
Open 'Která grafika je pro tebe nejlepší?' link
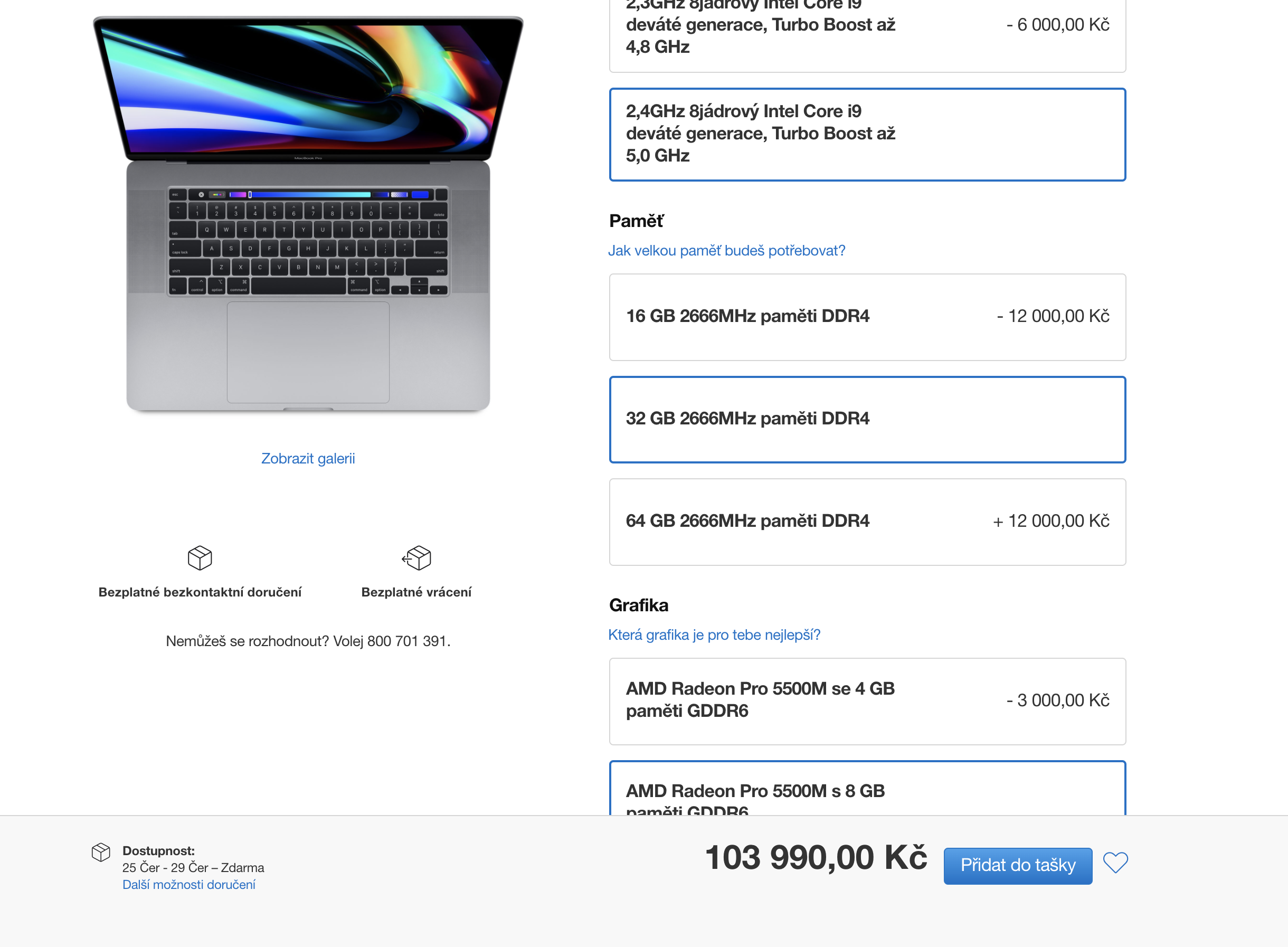714,635
